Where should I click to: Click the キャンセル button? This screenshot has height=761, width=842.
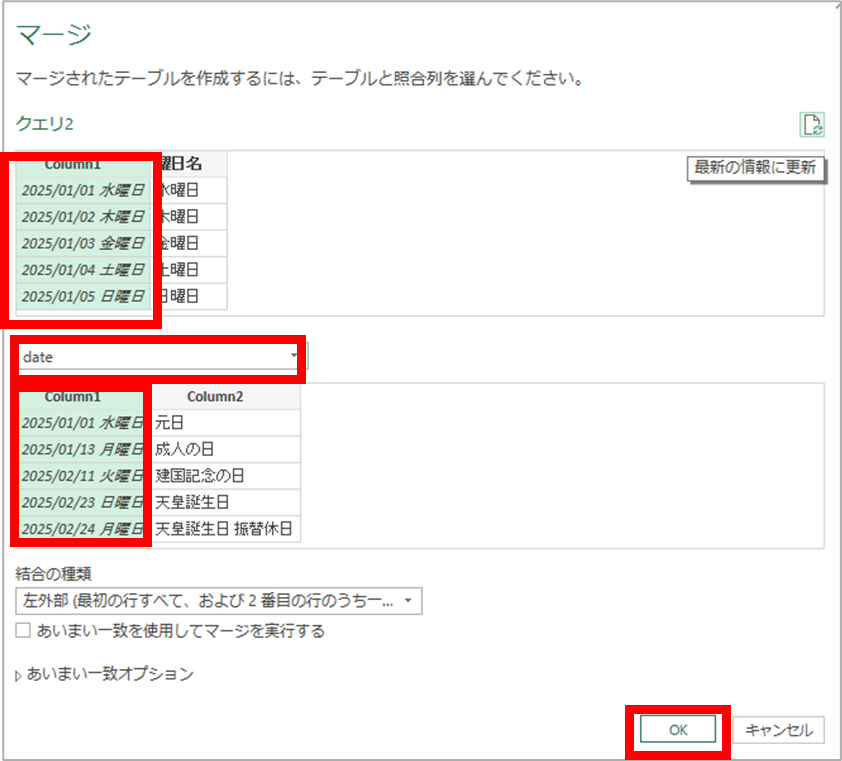pos(780,730)
